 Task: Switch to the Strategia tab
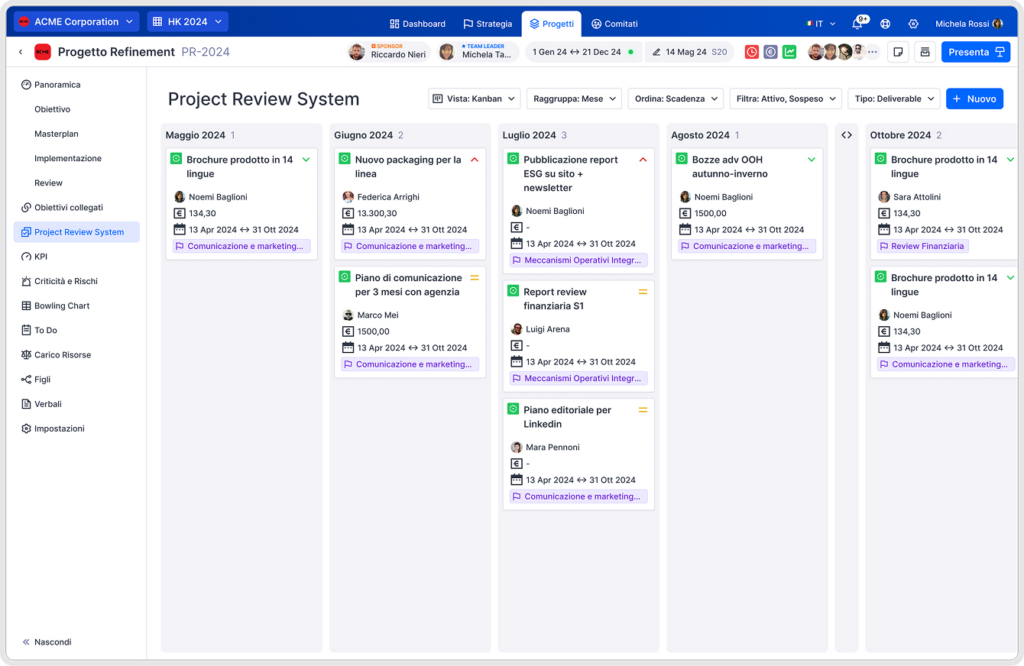(x=487, y=24)
